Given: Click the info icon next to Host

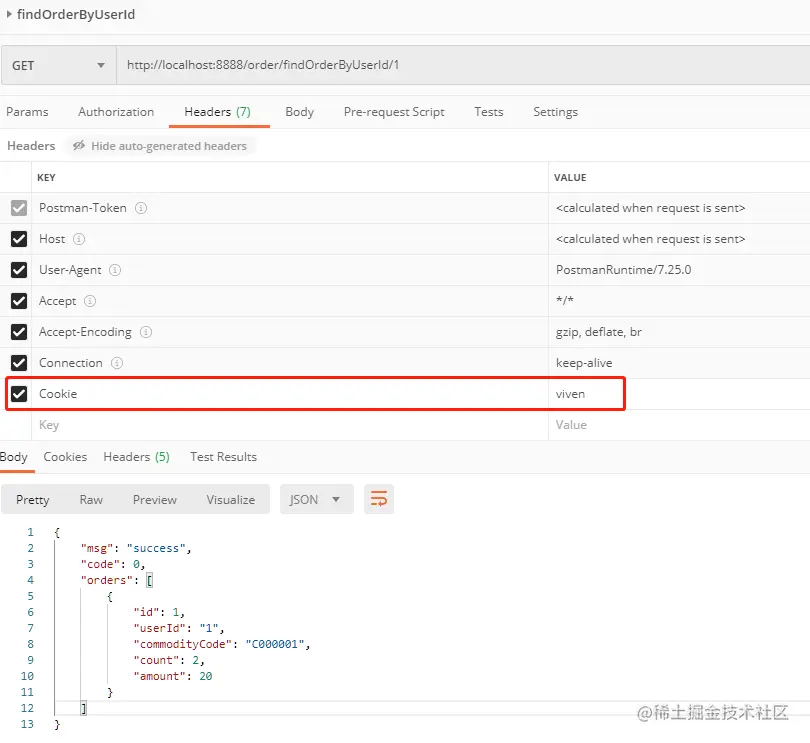Looking at the screenshot, I should click(79, 239).
